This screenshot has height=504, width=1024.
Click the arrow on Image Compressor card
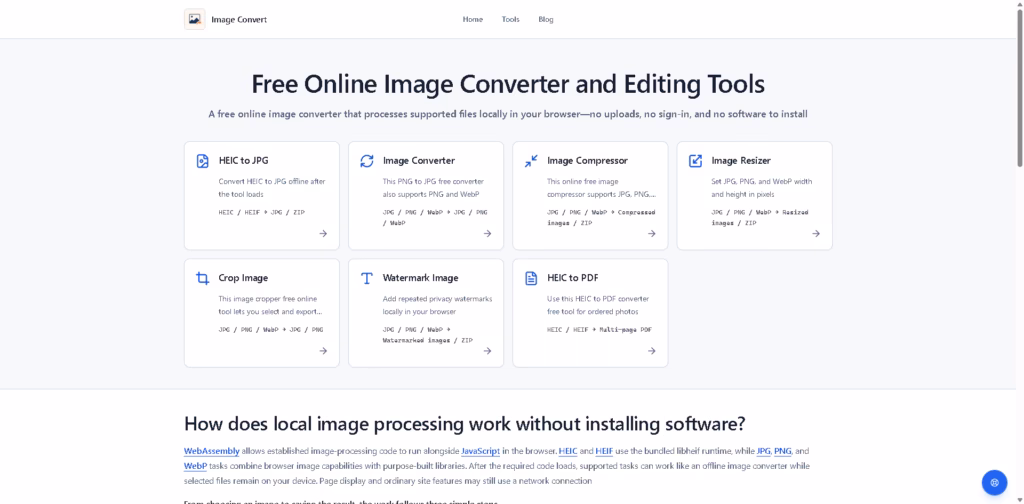tap(652, 234)
